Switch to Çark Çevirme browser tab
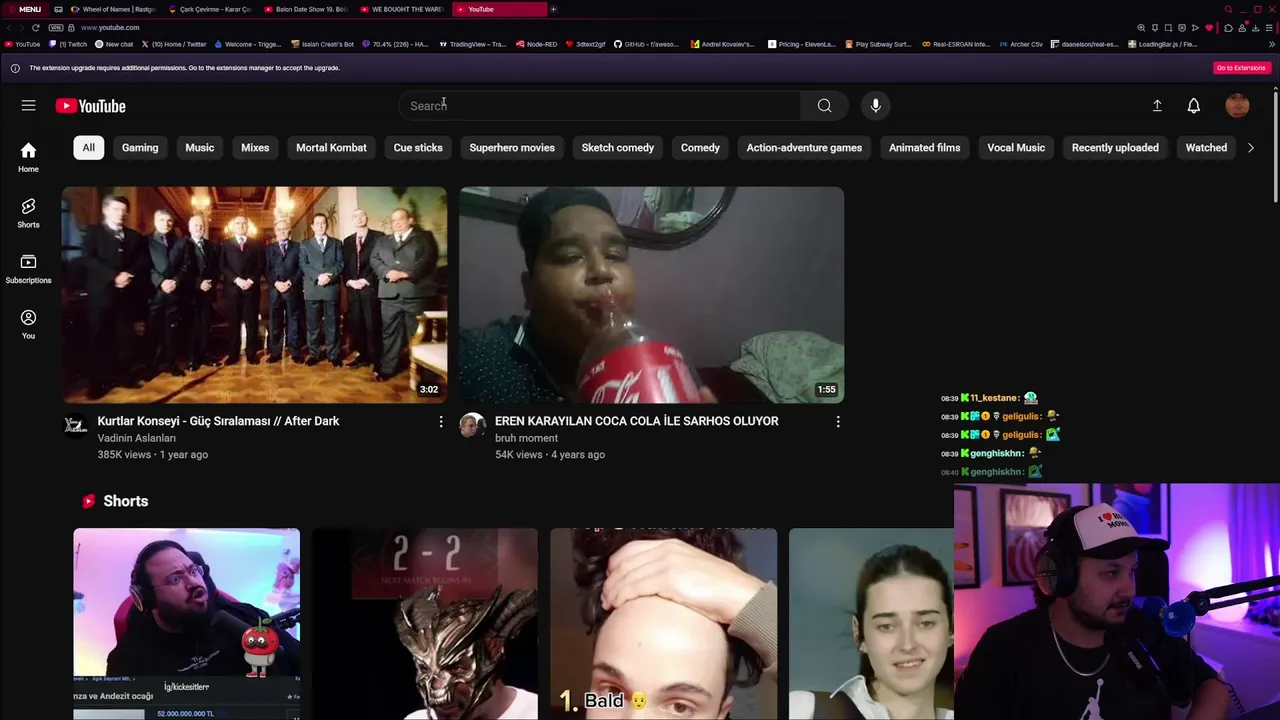Screen dimensions: 1280x720 [210, 9]
